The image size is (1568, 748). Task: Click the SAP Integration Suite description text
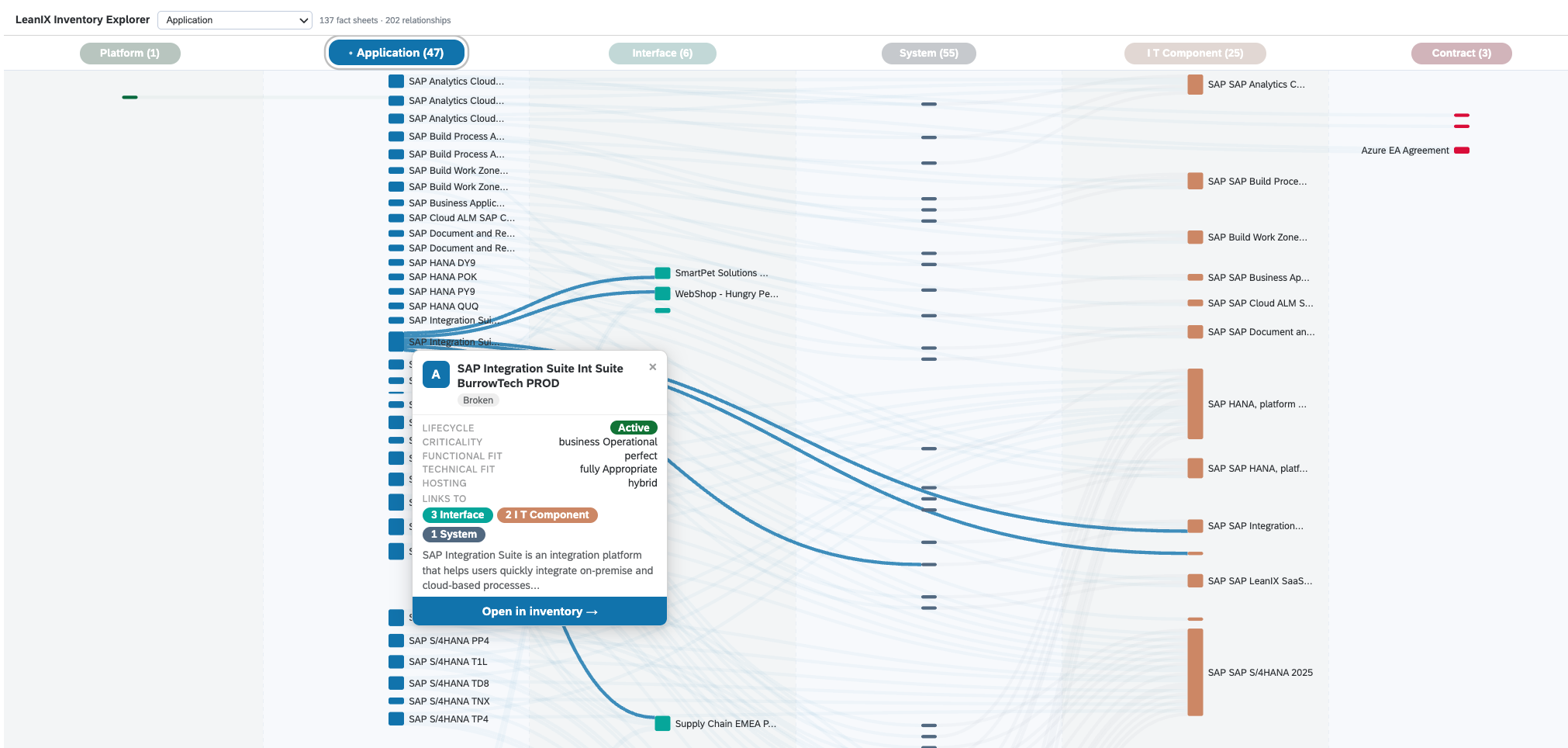tap(538, 570)
